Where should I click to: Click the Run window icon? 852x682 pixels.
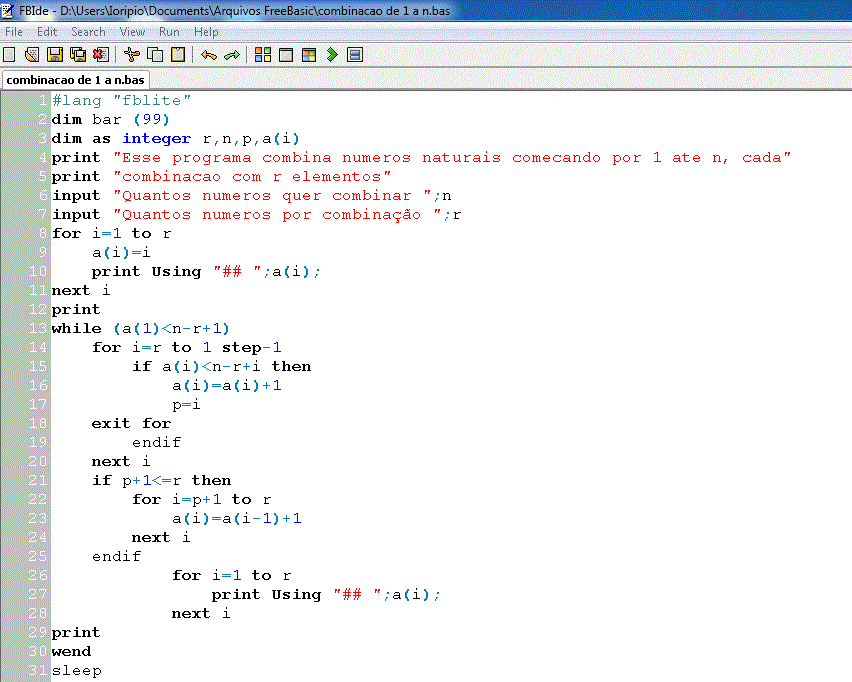coord(286,54)
